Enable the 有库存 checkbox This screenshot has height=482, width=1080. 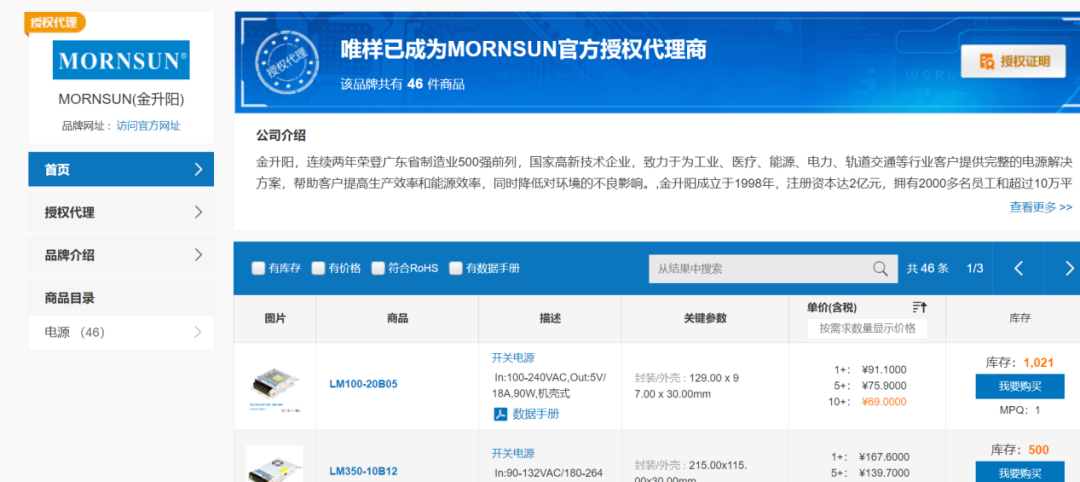(258, 269)
